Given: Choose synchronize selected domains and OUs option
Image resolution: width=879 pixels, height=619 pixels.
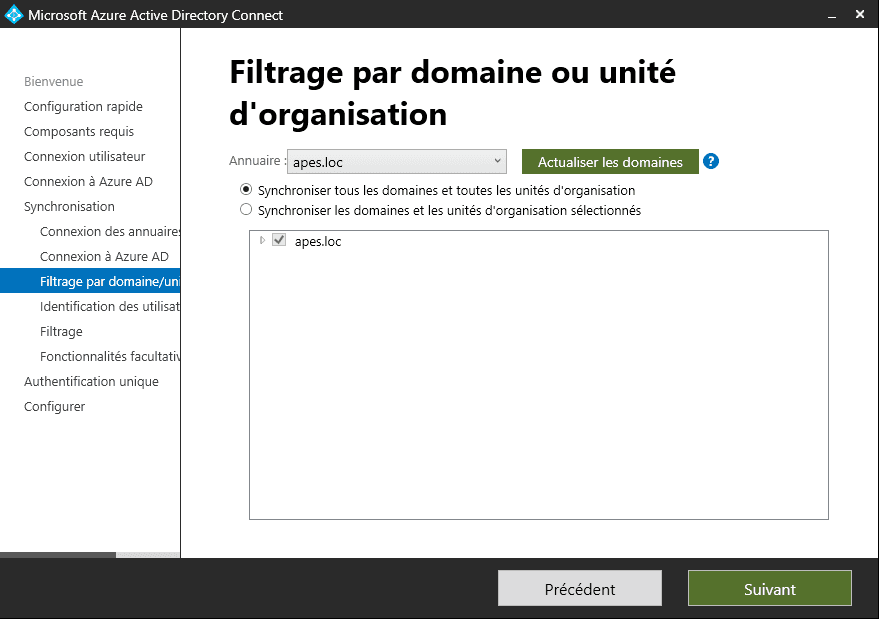Looking at the screenshot, I should click(x=246, y=210).
